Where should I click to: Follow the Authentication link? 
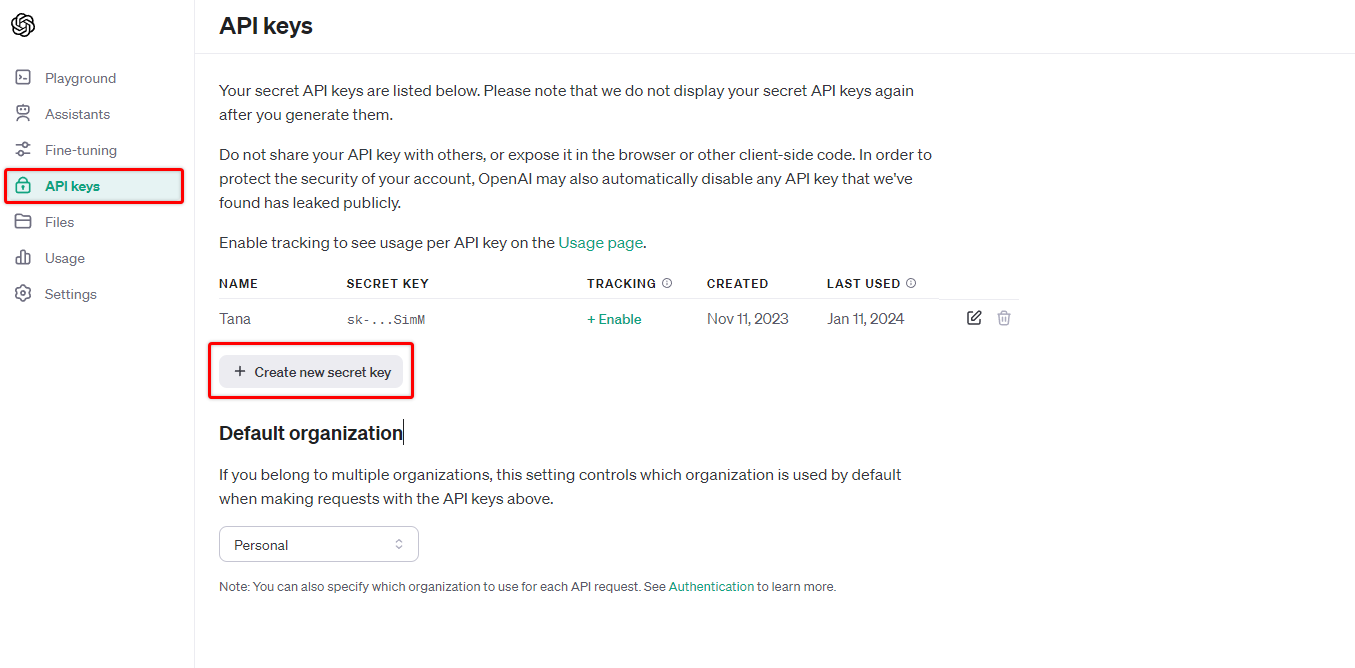(x=711, y=587)
